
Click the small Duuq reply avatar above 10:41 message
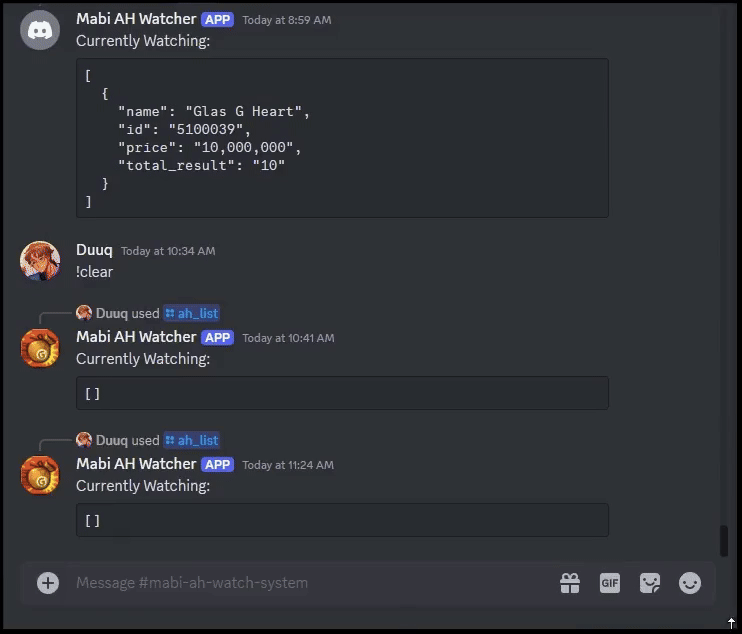pos(84,313)
